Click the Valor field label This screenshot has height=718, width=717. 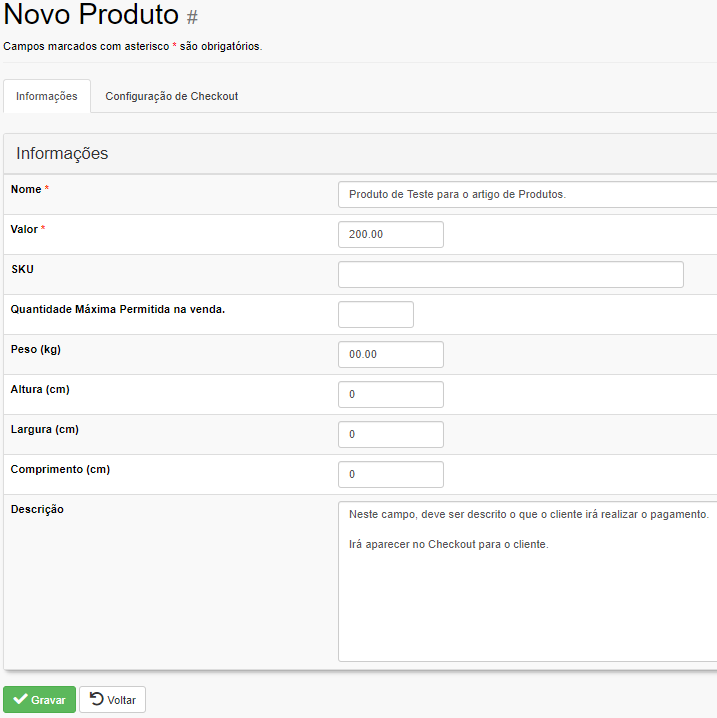point(24,229)
